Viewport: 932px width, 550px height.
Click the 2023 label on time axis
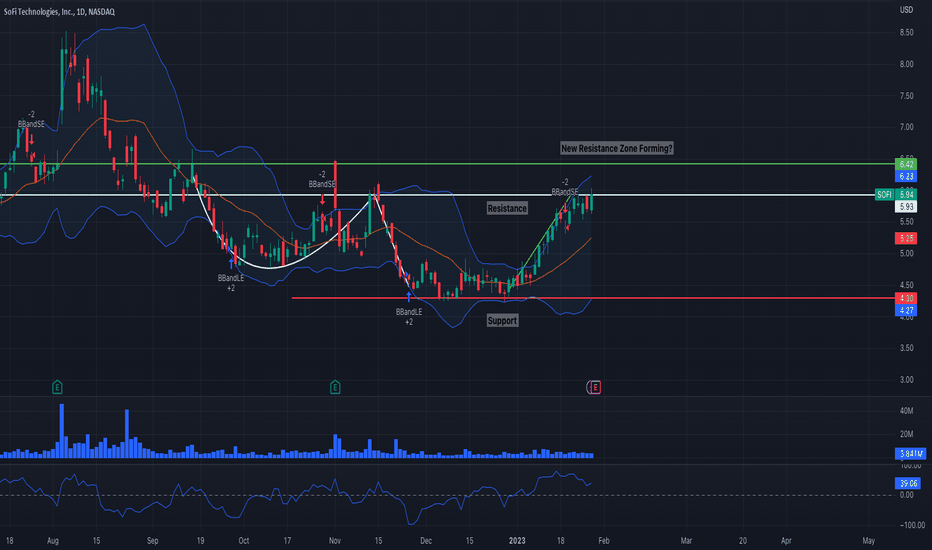click(517, 540)
